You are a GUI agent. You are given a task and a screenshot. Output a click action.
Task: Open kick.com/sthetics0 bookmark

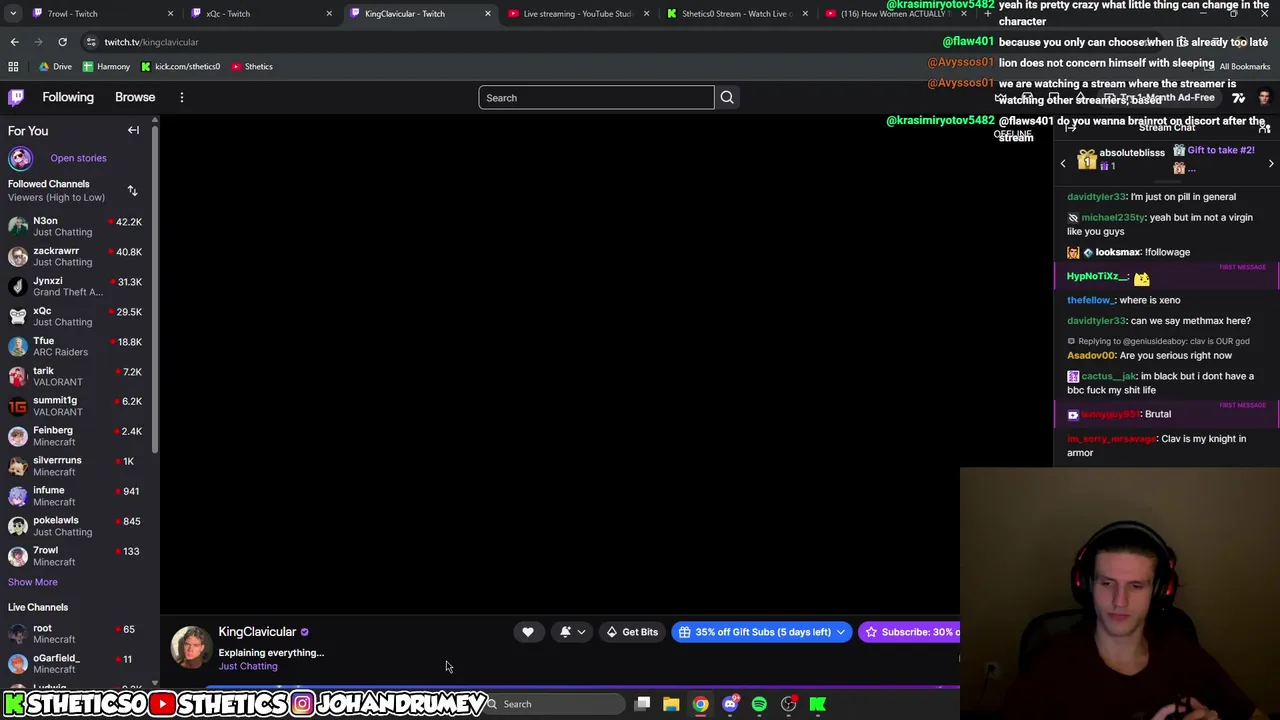[180, 66]
